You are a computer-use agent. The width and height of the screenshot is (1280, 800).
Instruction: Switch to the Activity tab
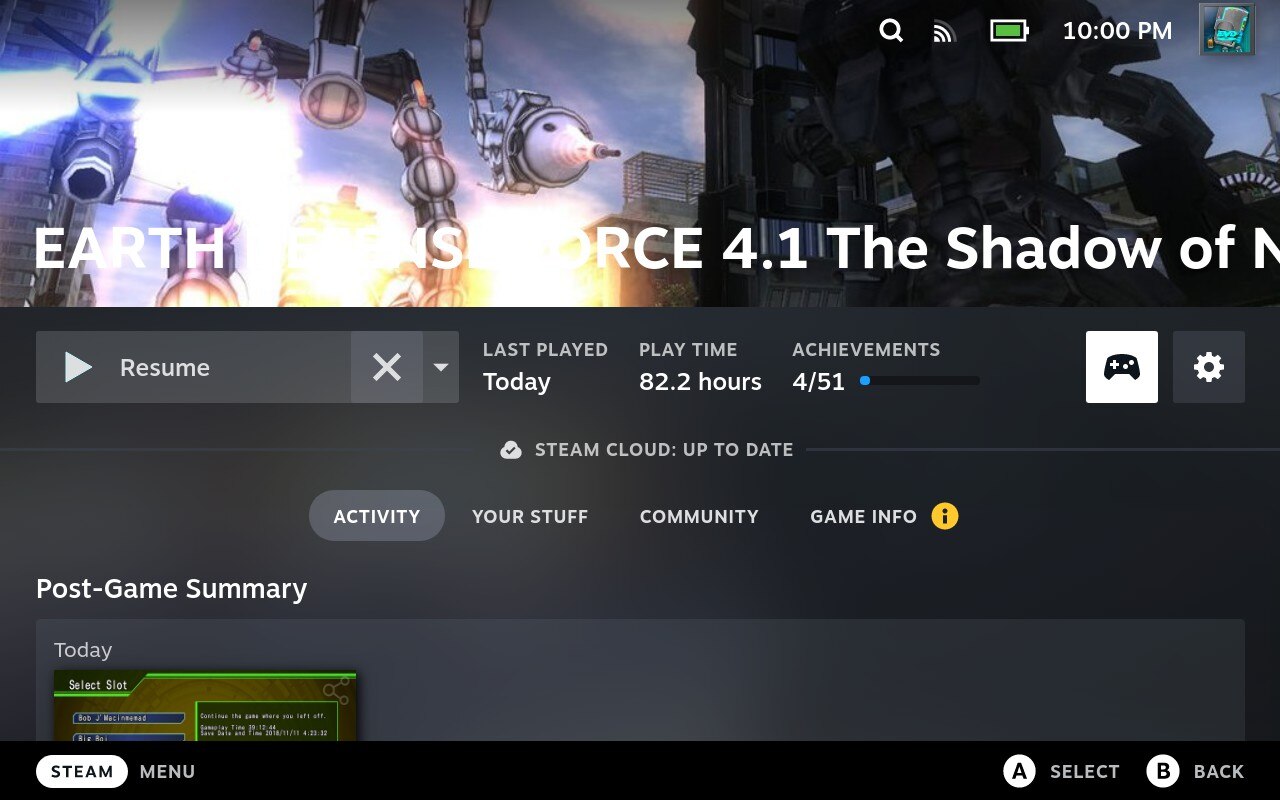click(x=376, y=516)
